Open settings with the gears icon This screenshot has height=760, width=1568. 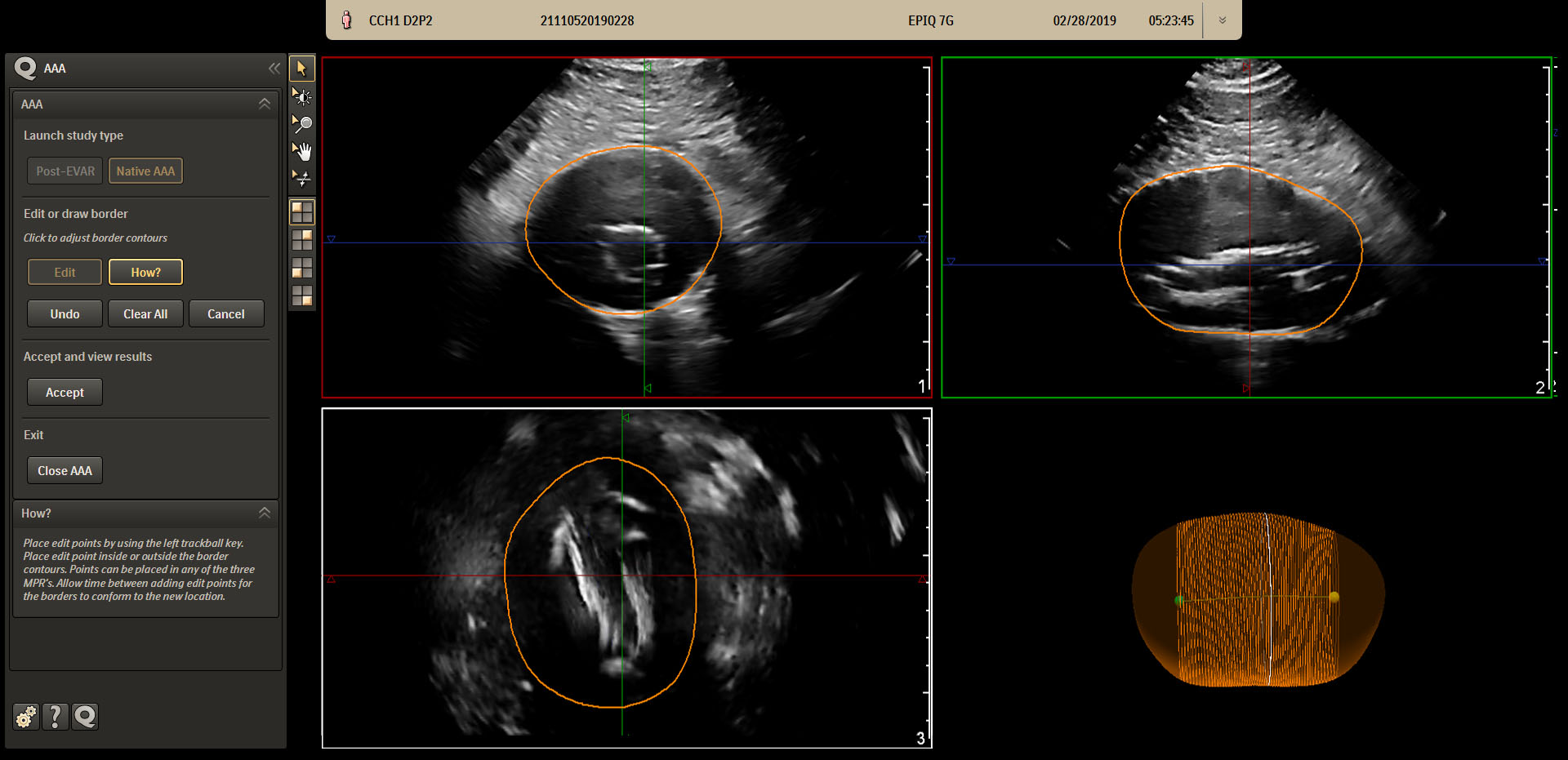[26, 717]
